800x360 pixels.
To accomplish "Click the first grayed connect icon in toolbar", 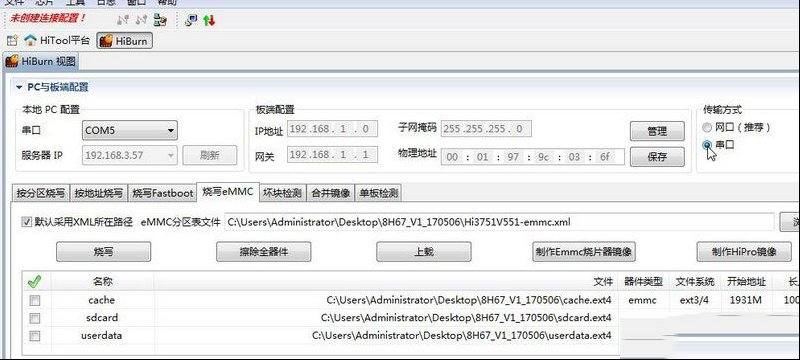I will pos(122,20).
